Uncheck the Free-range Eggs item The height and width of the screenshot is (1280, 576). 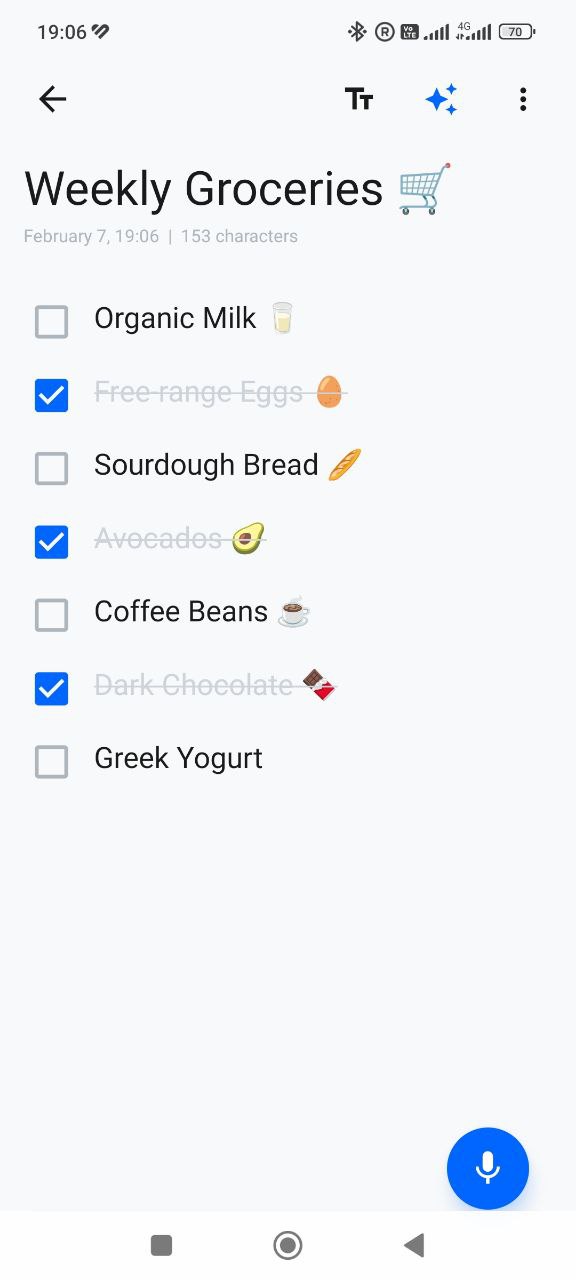[51, 394]
